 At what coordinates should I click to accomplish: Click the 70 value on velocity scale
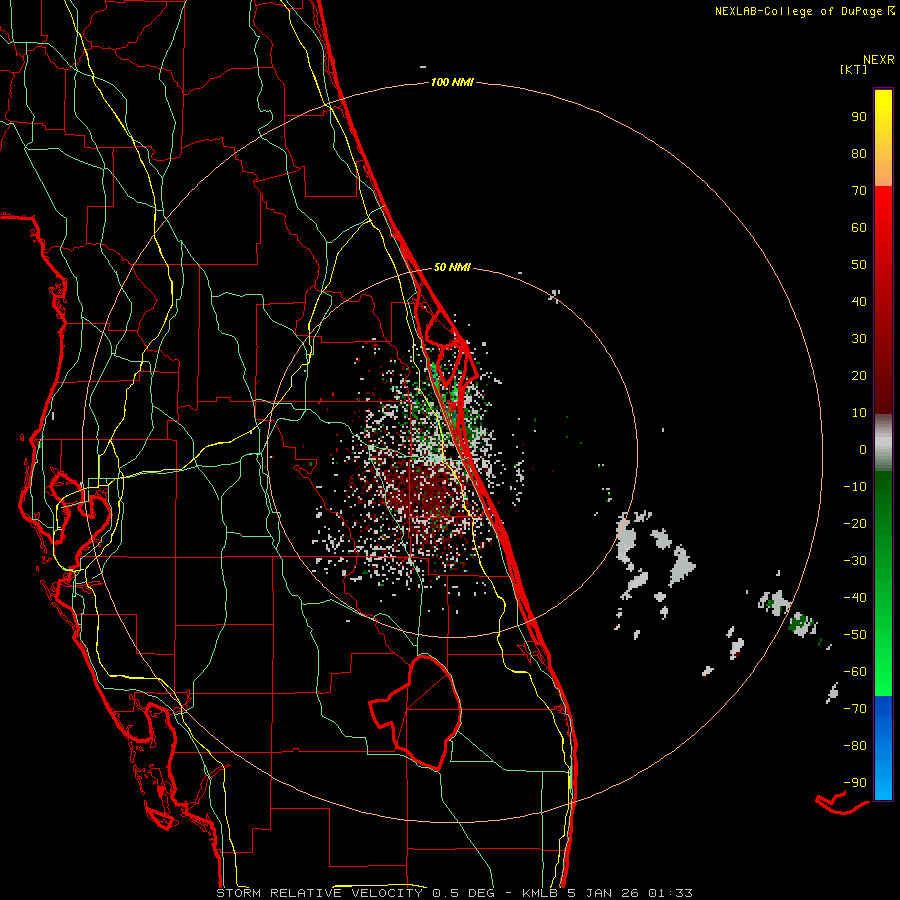coord(859,191)
